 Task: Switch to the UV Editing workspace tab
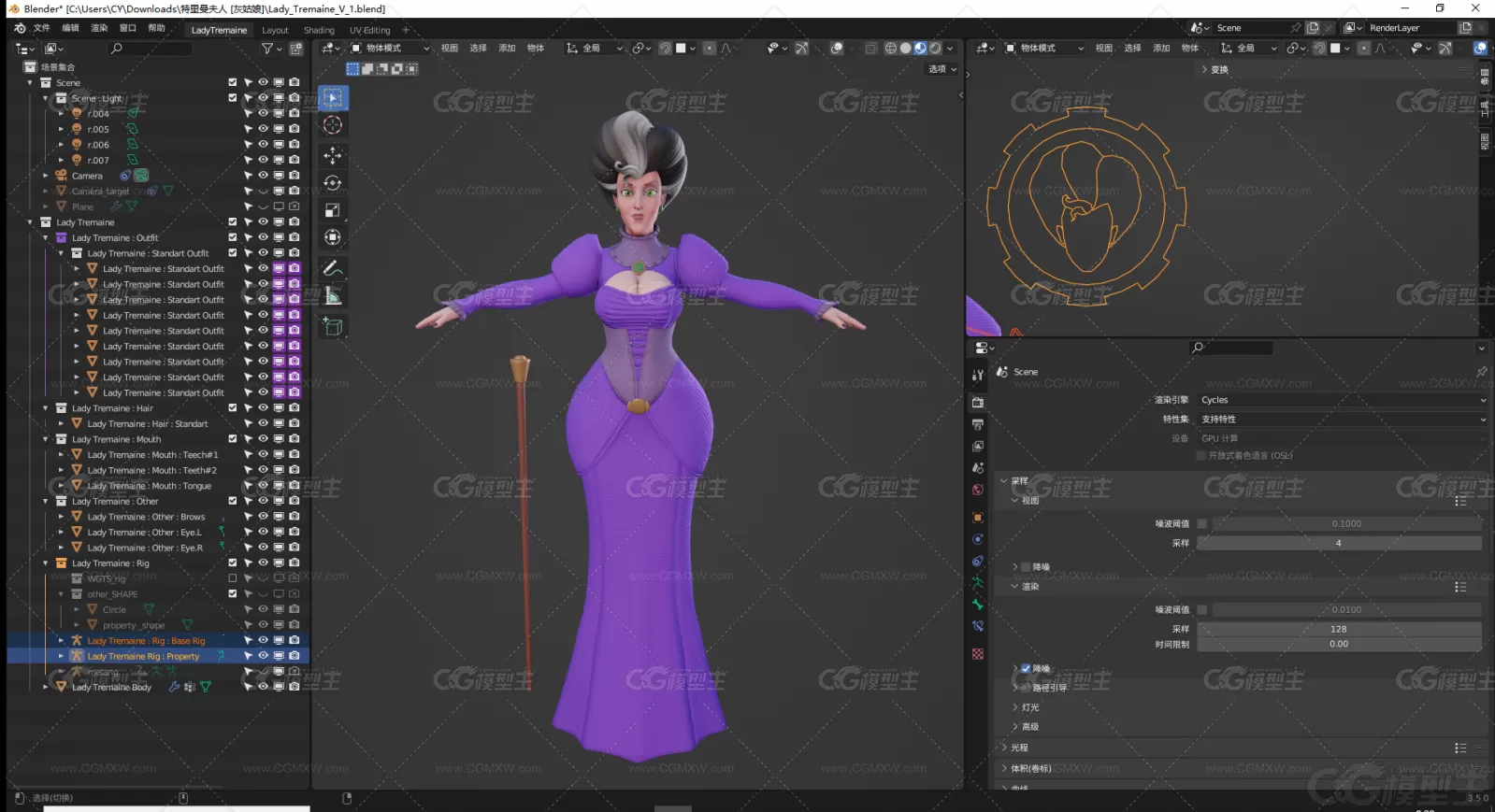tap(370, 30)
